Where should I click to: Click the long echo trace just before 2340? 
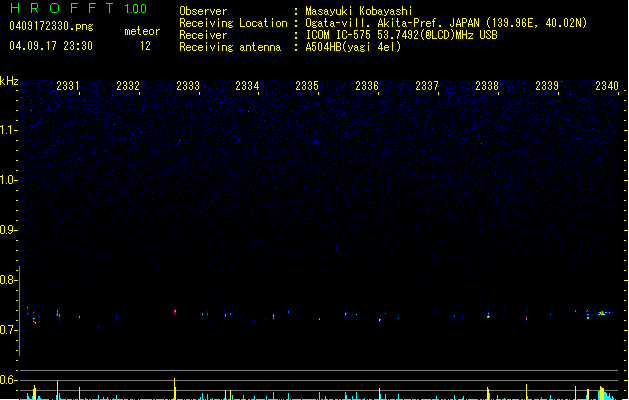coord(605,313)
